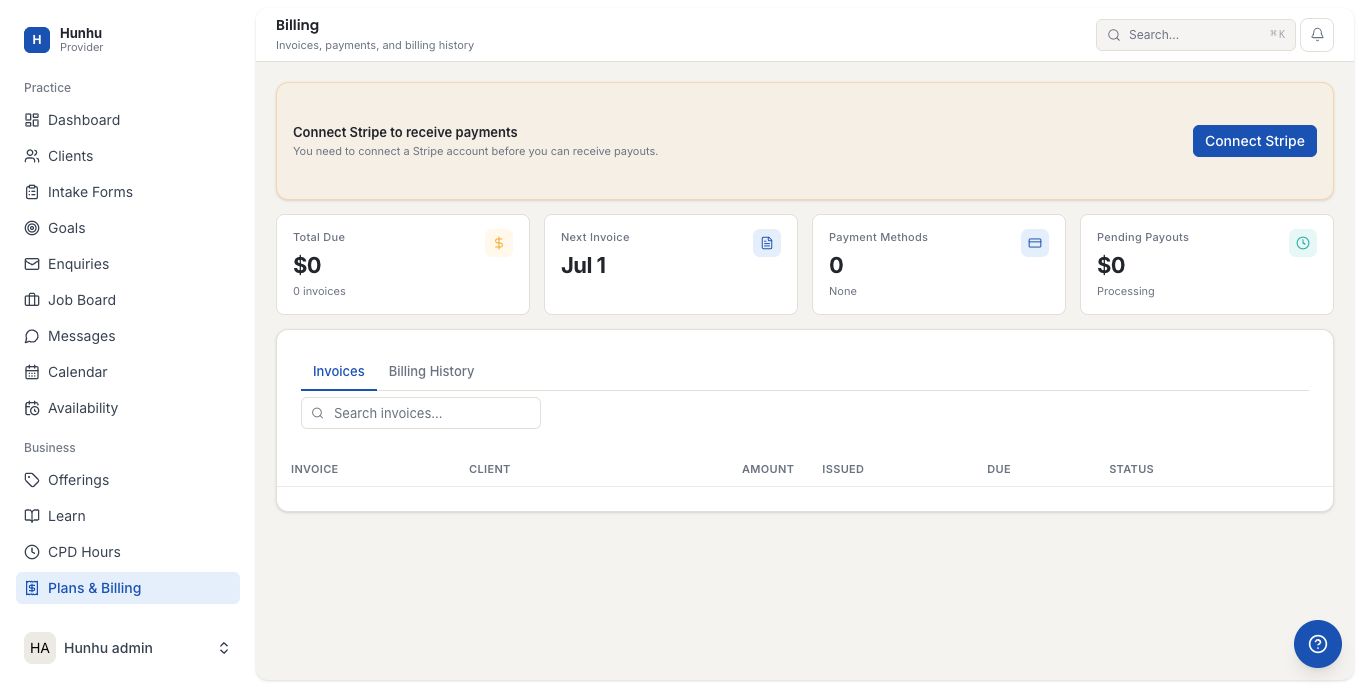Viewport: 1362px width, 688px height.
Task: Click the Offerings tag icon
Action: 32,480
